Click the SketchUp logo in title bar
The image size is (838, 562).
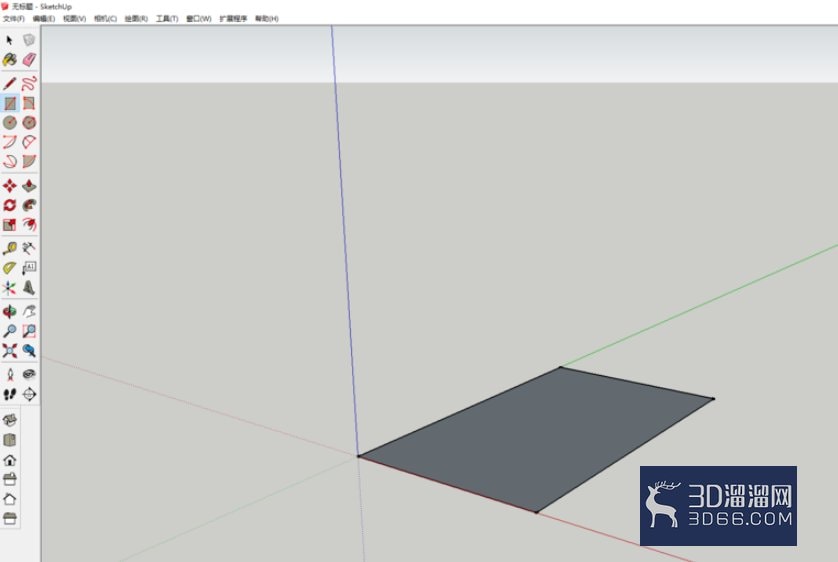[x=5, y=6]
